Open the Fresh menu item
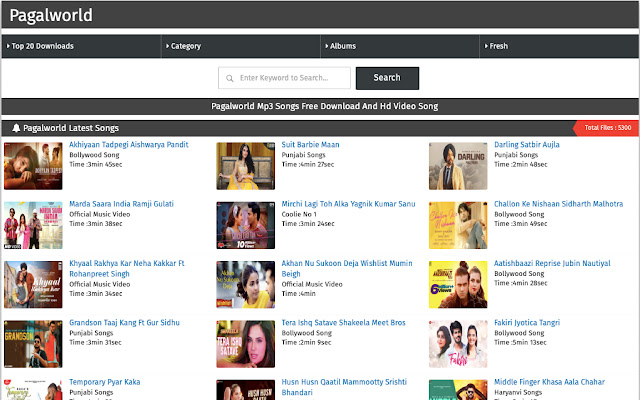This screenshot has height=400, width=640. click(x=559, y=46)
